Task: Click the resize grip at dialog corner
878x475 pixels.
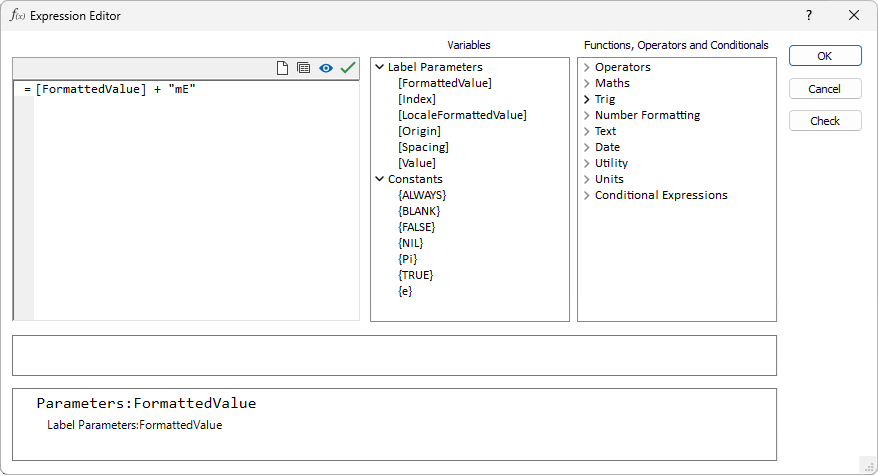Action: coord(870,467)
